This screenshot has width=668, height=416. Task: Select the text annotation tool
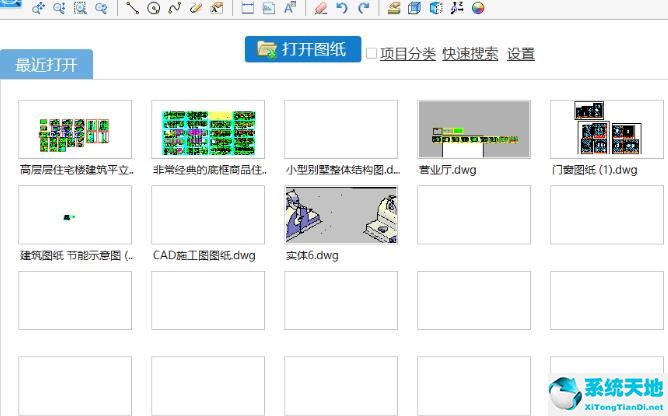[x=290, y=8]
